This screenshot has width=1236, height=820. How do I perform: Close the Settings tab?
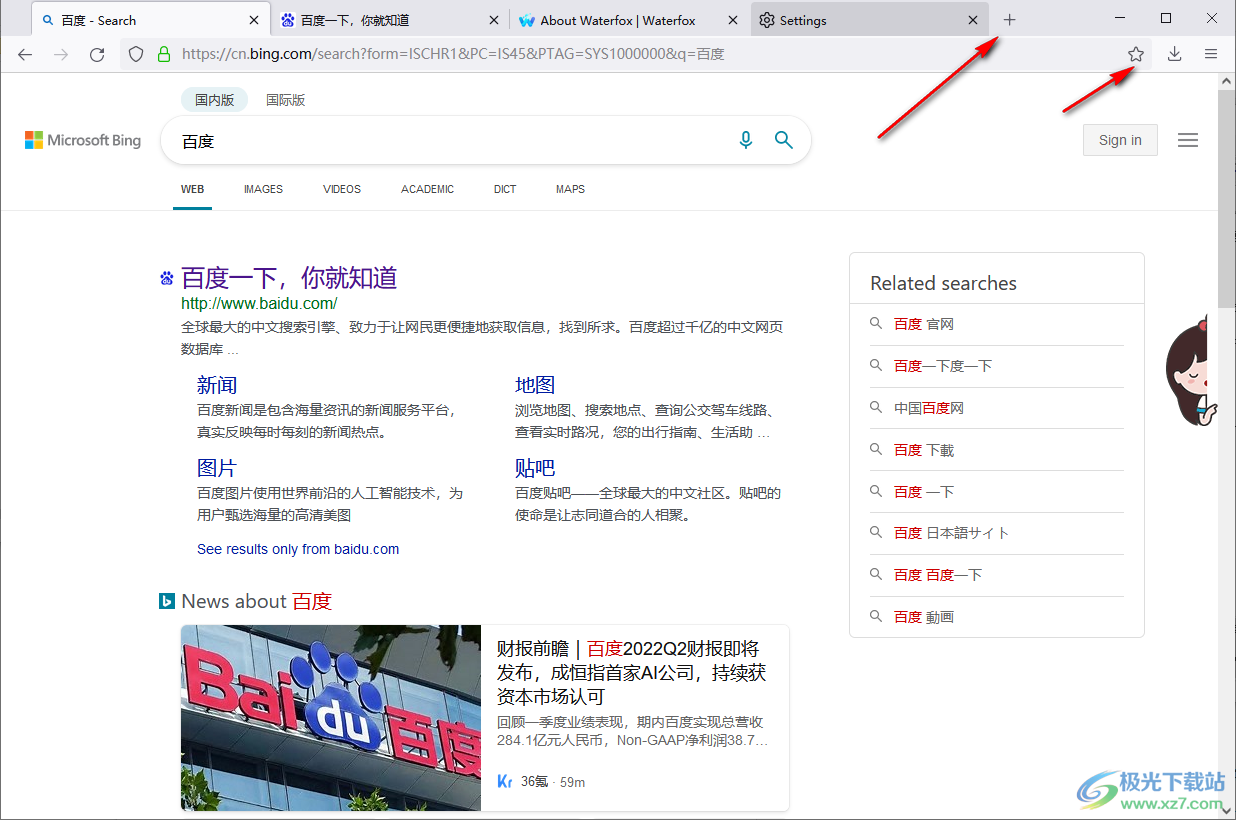click(974, 20)
